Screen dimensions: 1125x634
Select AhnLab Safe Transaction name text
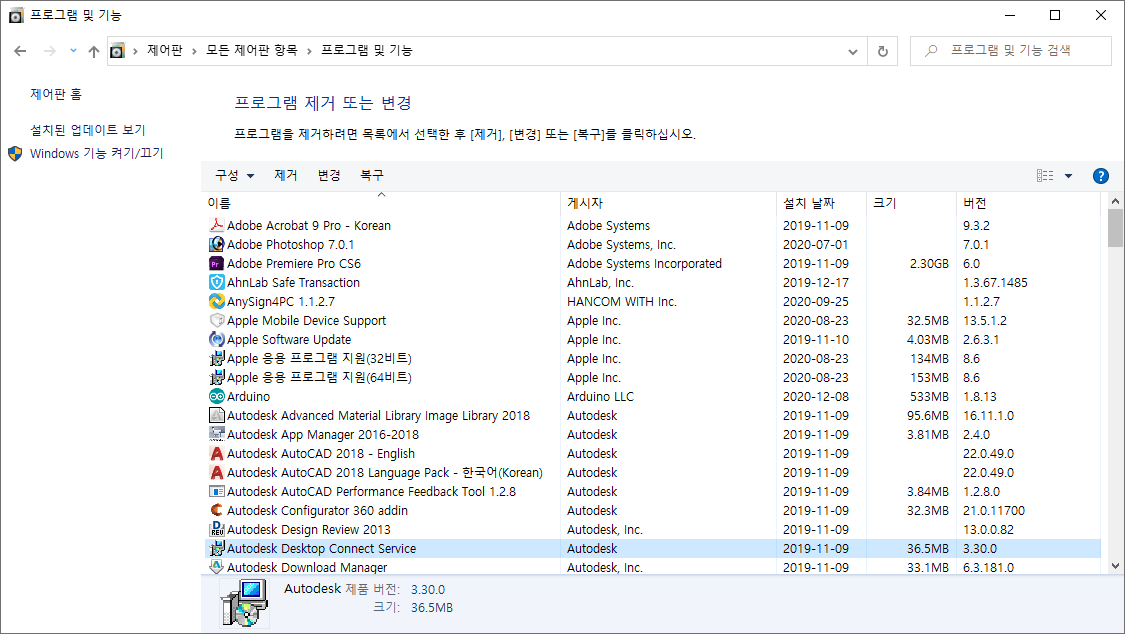click(x=293, y=283)
